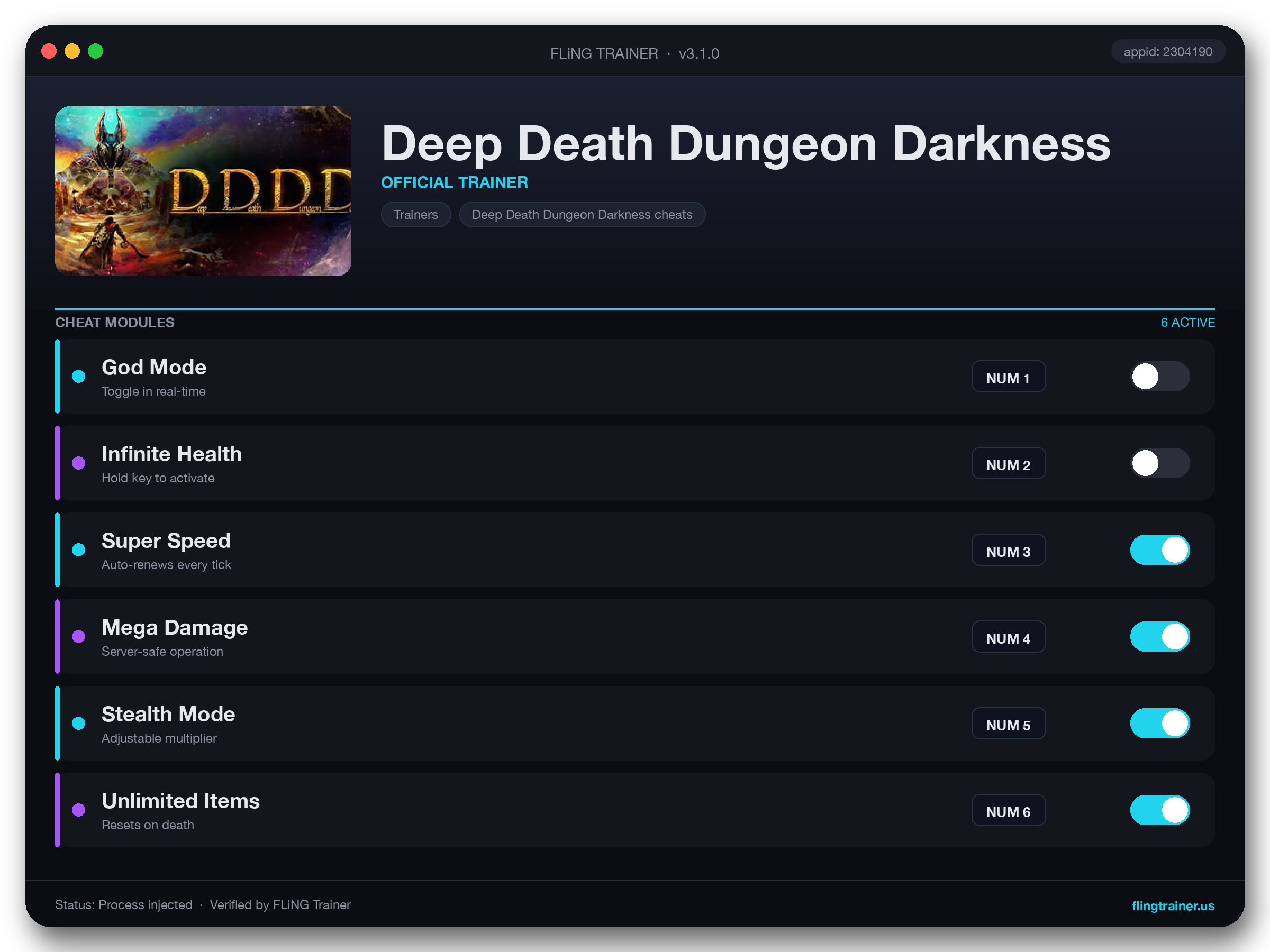This screenshot has width=1270, height=952.
Task: Click the 6 ACTIVE counter
Action: pos(1187,323)
